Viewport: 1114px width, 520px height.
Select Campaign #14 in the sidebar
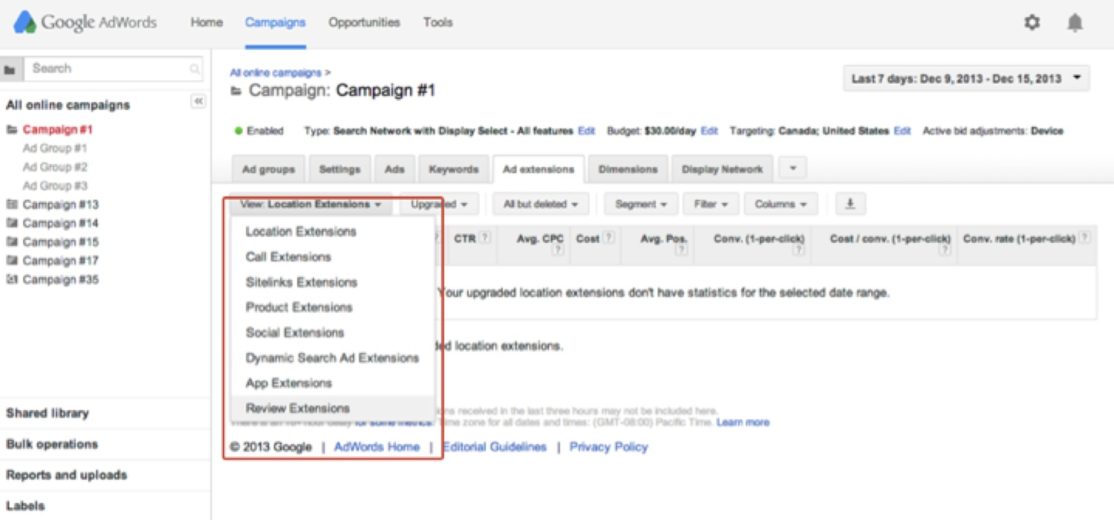60,223
